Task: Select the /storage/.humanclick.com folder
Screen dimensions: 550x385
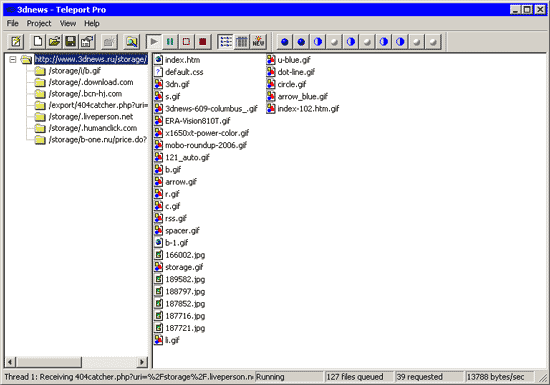Action: click(93, 128)
